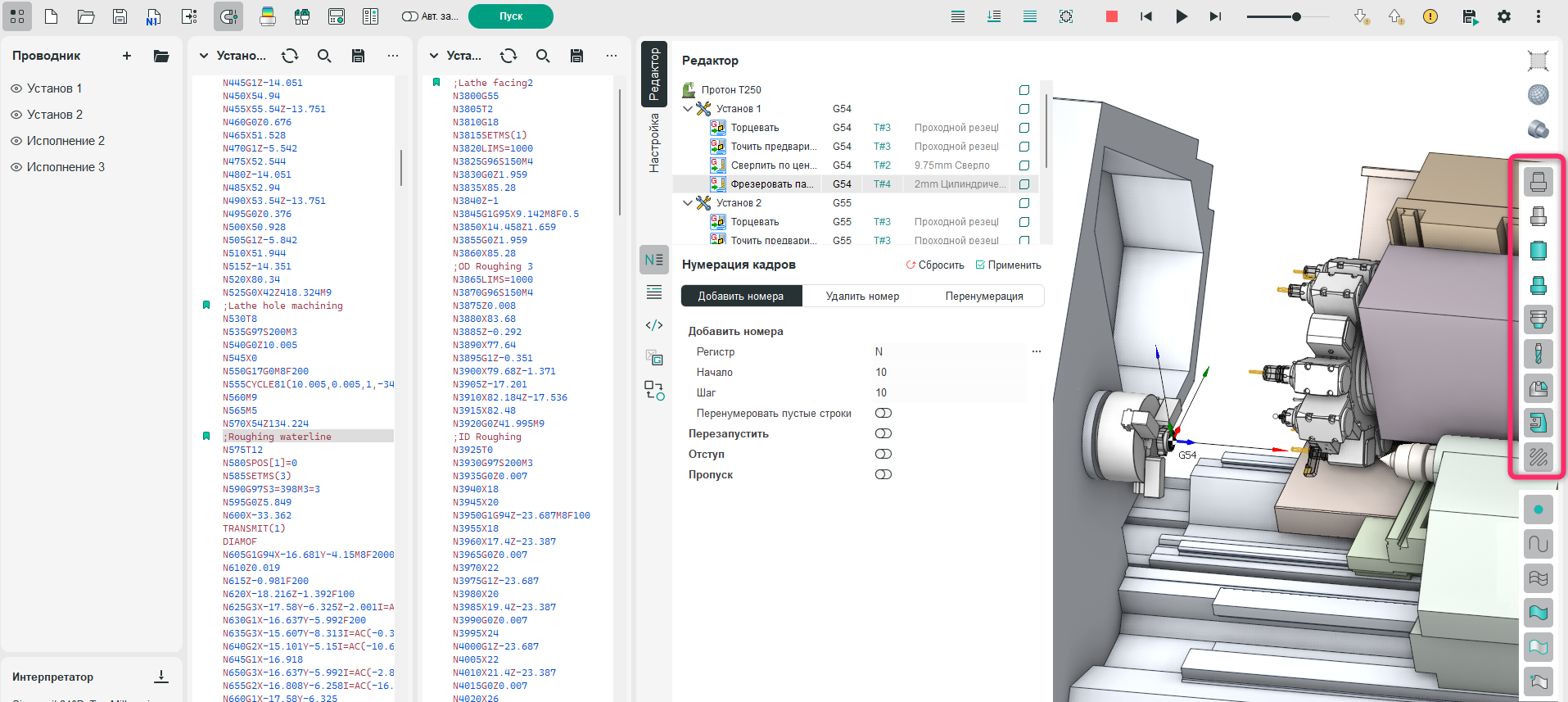Image resolution: width=1568 pixels, height=702 pixels.
Task: Collapse the Установ 2 tree node
Action: 687,203
